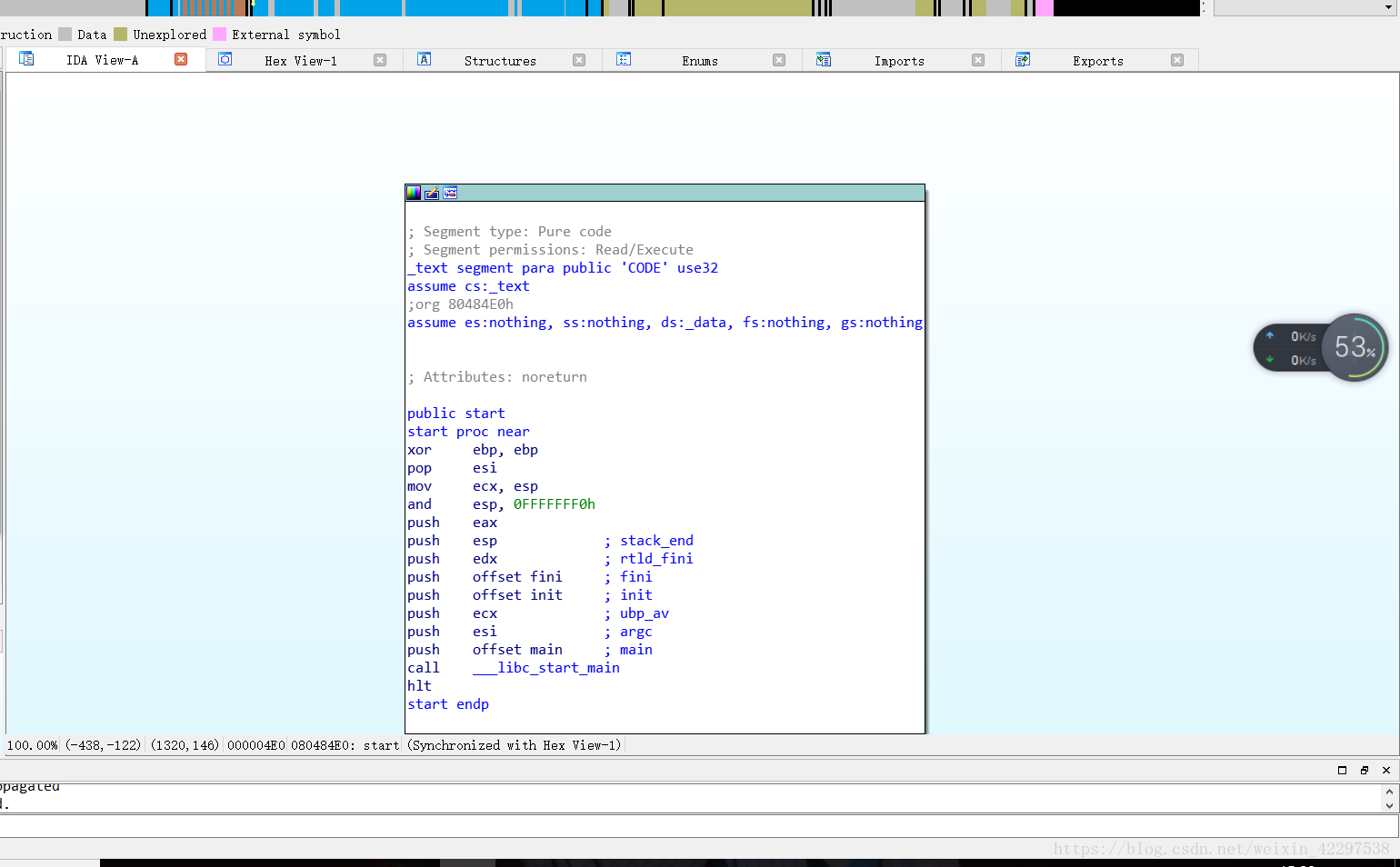Click the 'hlt' instruction
Viewport: 1400px width, 867px height.
click(x=419, y=686)
